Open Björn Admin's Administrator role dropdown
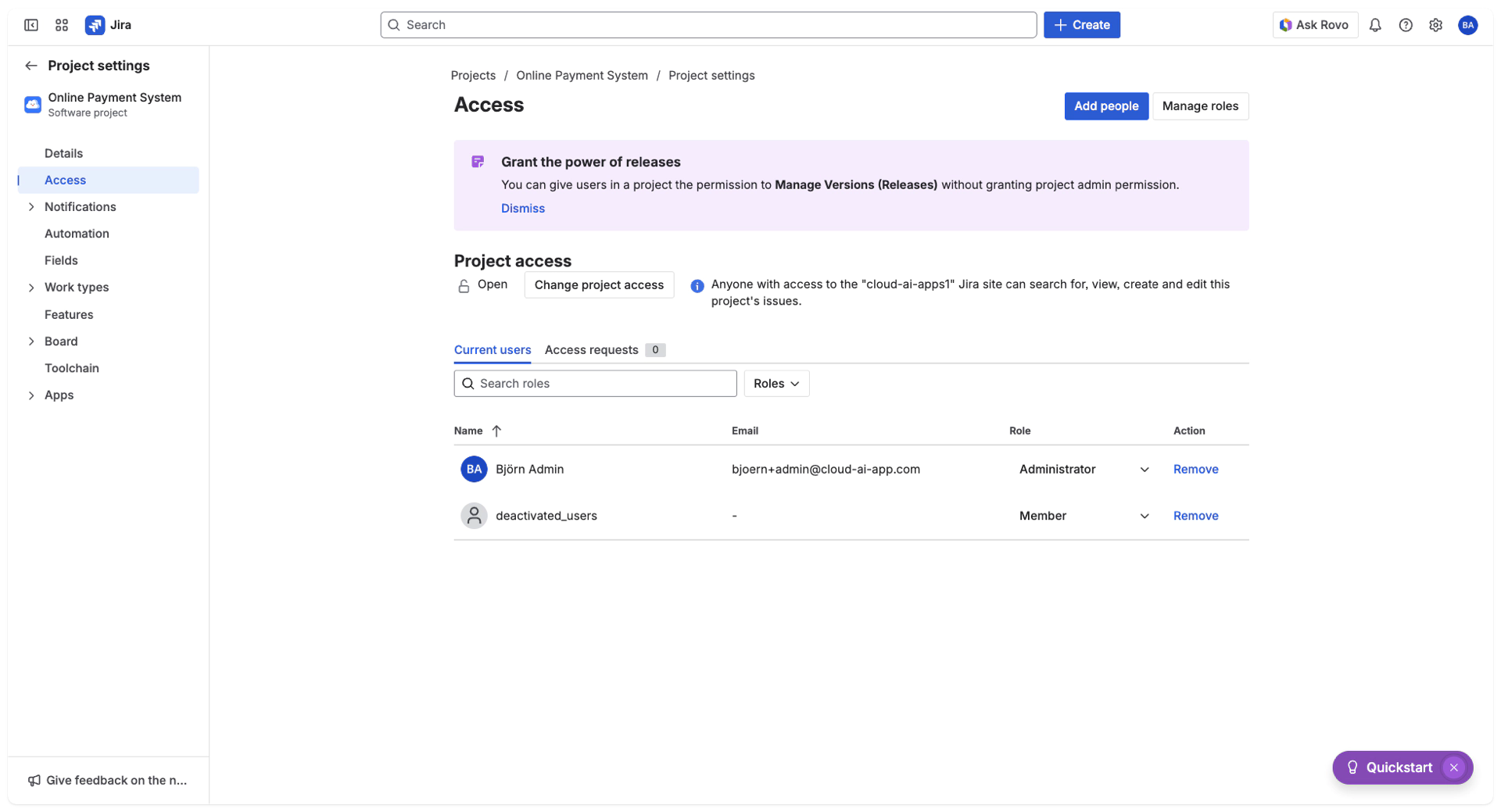Viewport: 1501px width, 812px height. [1144, 469]
